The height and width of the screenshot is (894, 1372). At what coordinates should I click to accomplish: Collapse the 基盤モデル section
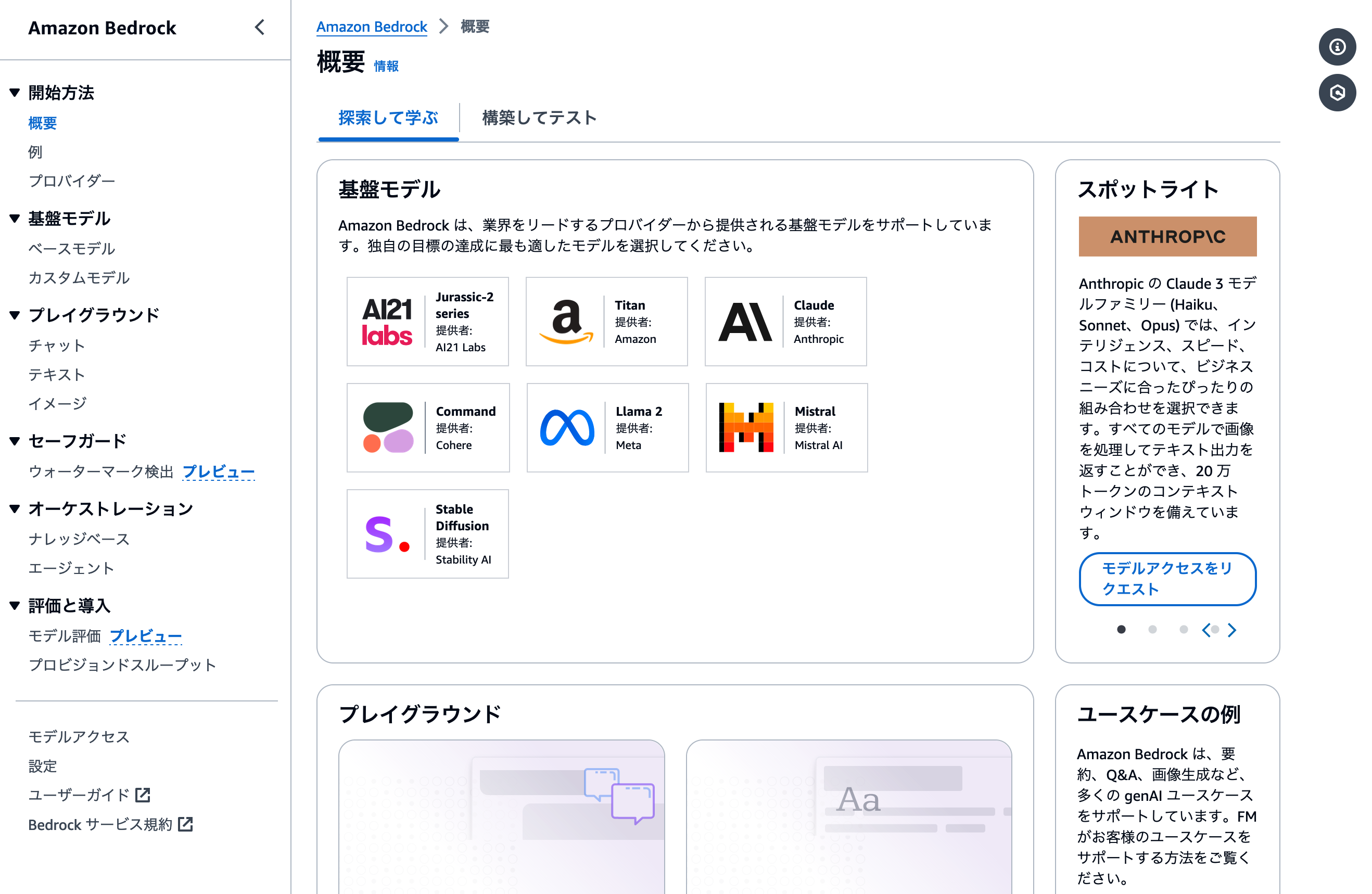click(x=14, y=218)
